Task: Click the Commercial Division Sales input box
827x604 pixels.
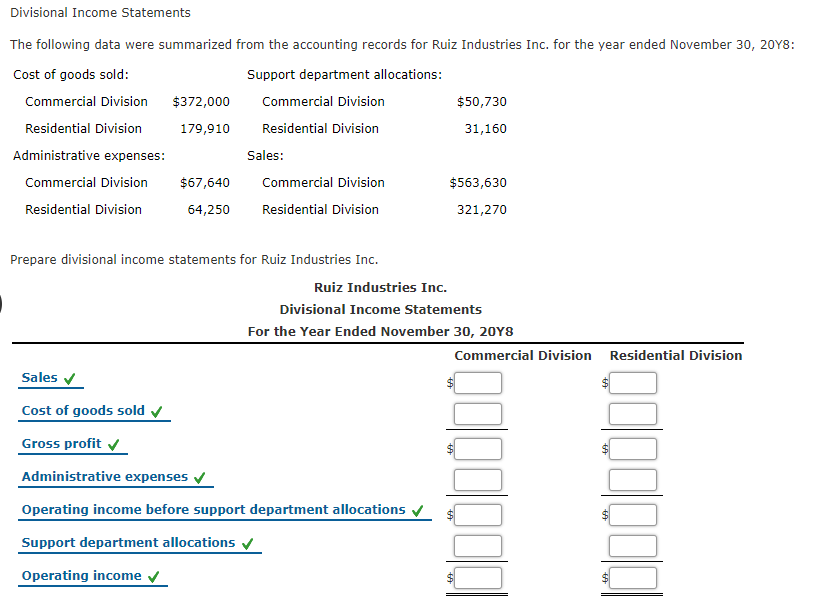Action: coord(477,383)
